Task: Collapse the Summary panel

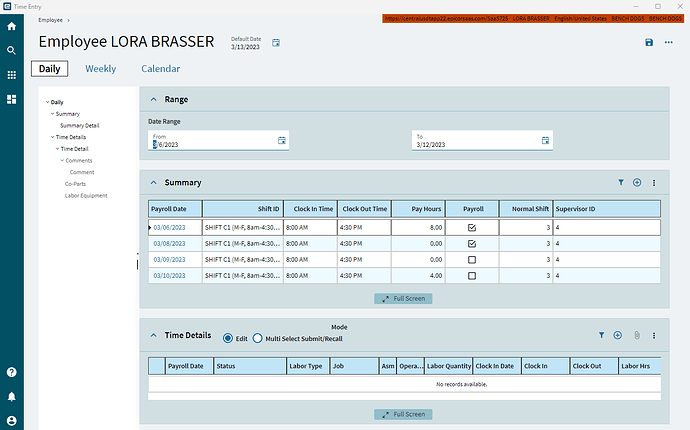Action: (154, 182)
